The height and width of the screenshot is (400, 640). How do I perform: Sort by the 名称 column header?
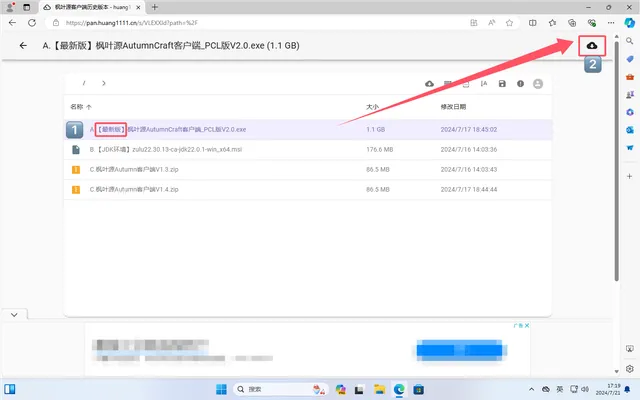click(x=81, y=107)
